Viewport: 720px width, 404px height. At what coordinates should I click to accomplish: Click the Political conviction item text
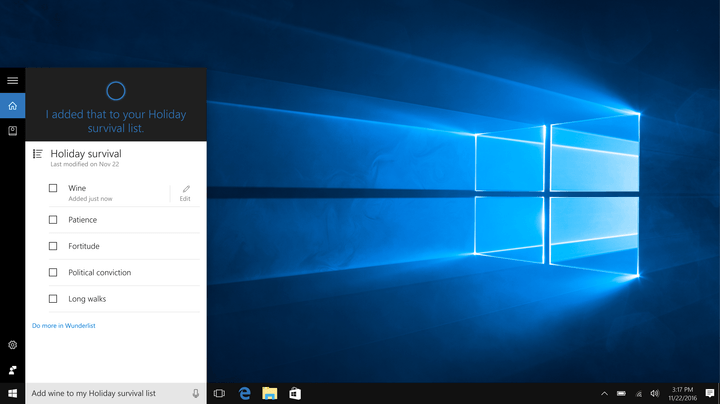(100, 273)
